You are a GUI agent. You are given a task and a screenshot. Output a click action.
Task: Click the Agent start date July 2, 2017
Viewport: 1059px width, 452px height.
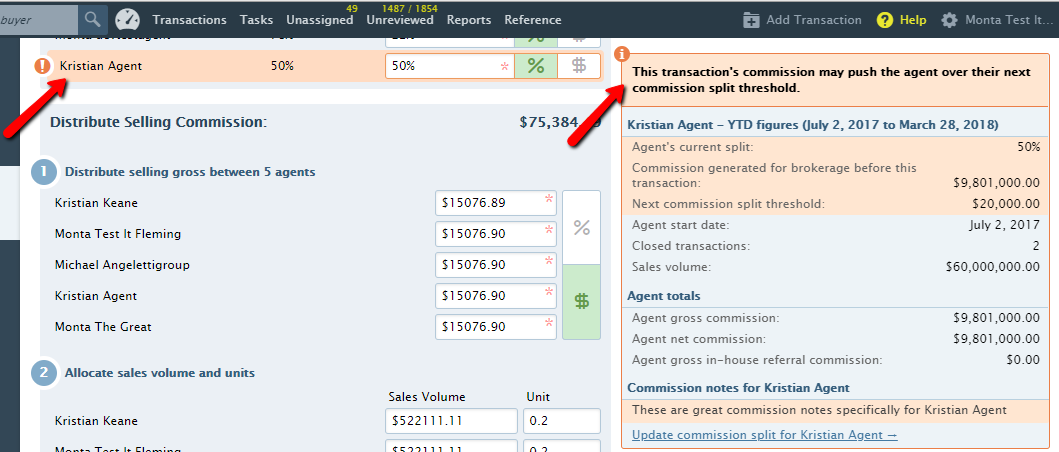pos(1004,225)
